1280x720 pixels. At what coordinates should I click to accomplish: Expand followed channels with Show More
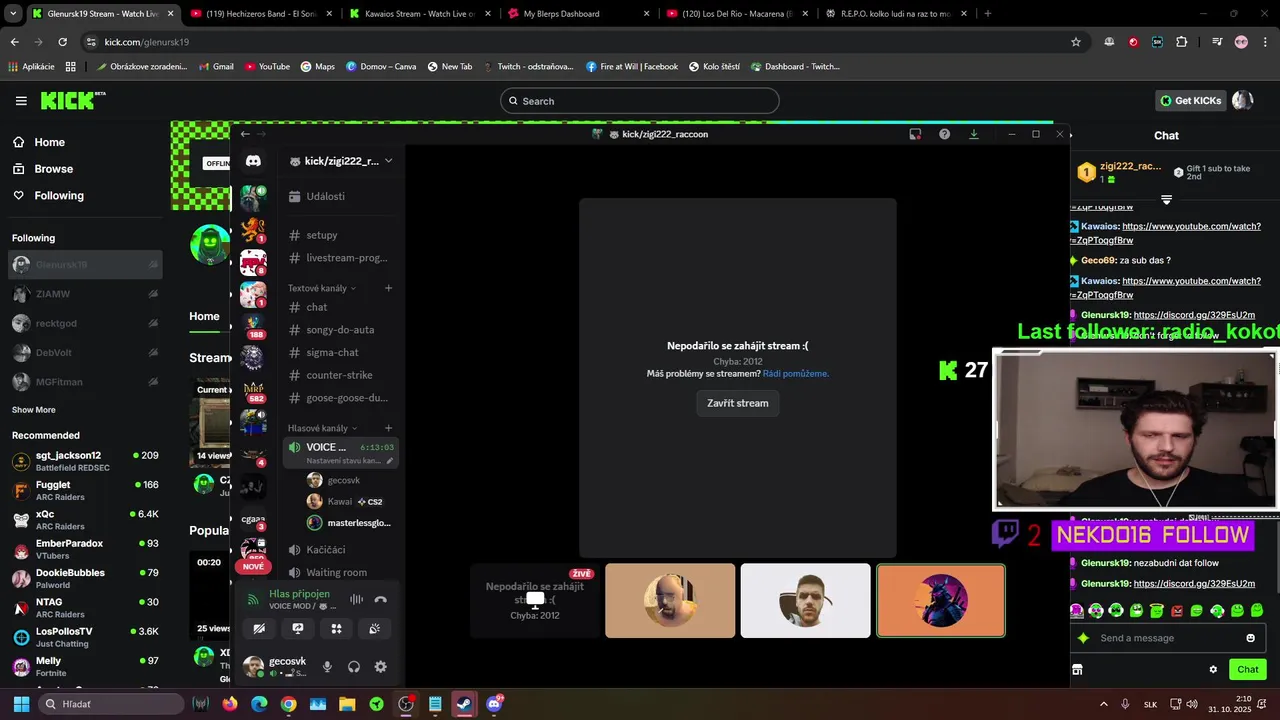[34, 410]
